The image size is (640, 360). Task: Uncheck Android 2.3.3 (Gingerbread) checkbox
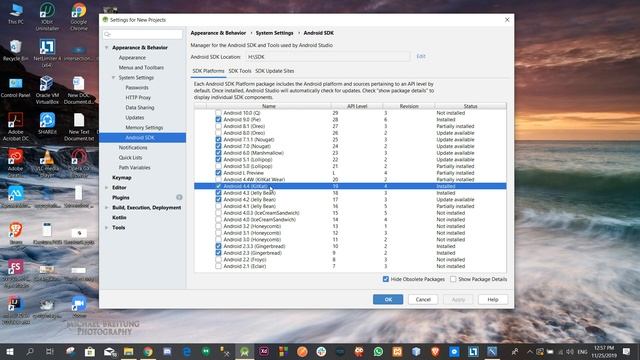click(218, 246)
